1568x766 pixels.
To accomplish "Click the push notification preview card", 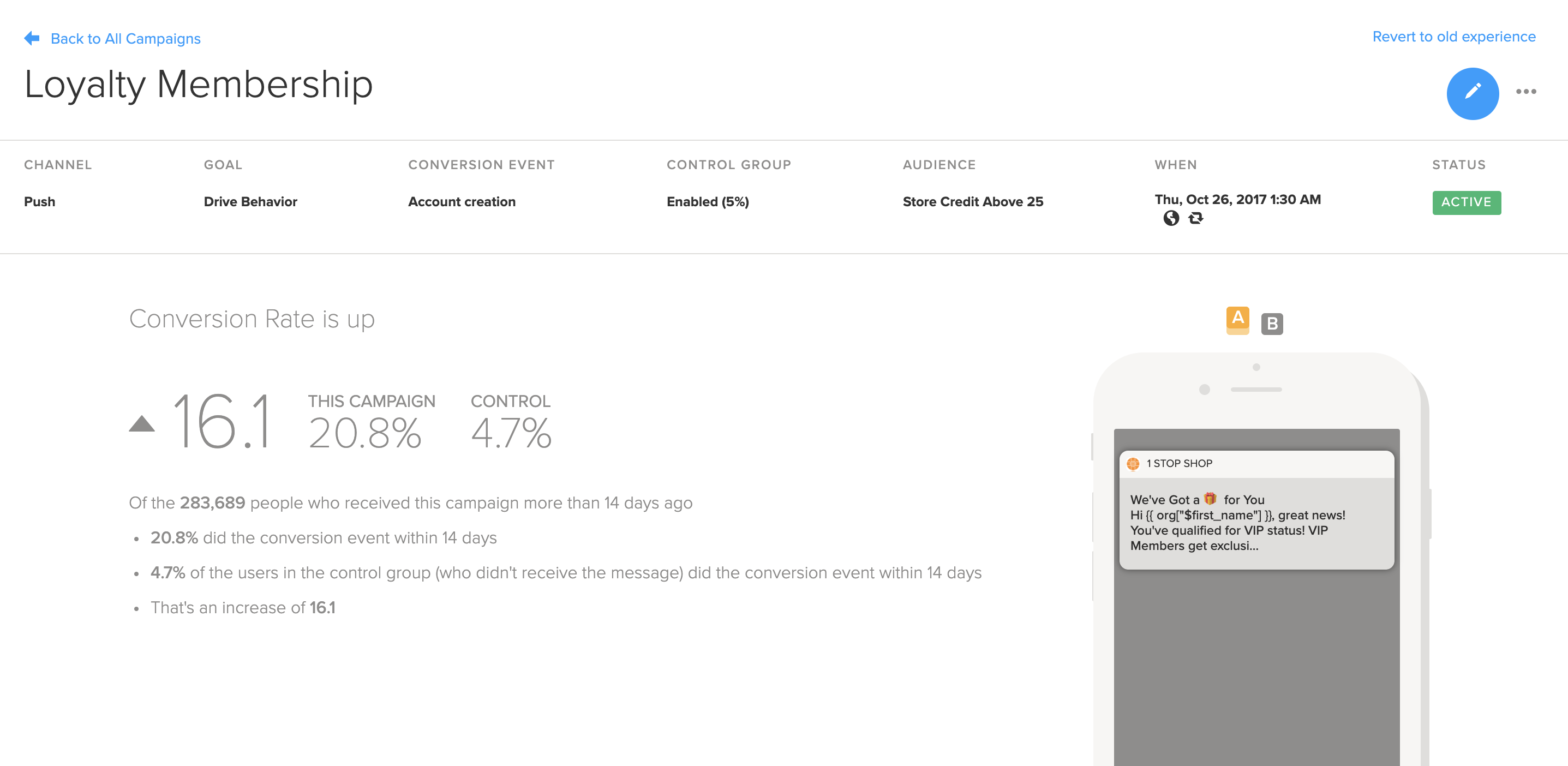I will click(x=1256, y=524).
